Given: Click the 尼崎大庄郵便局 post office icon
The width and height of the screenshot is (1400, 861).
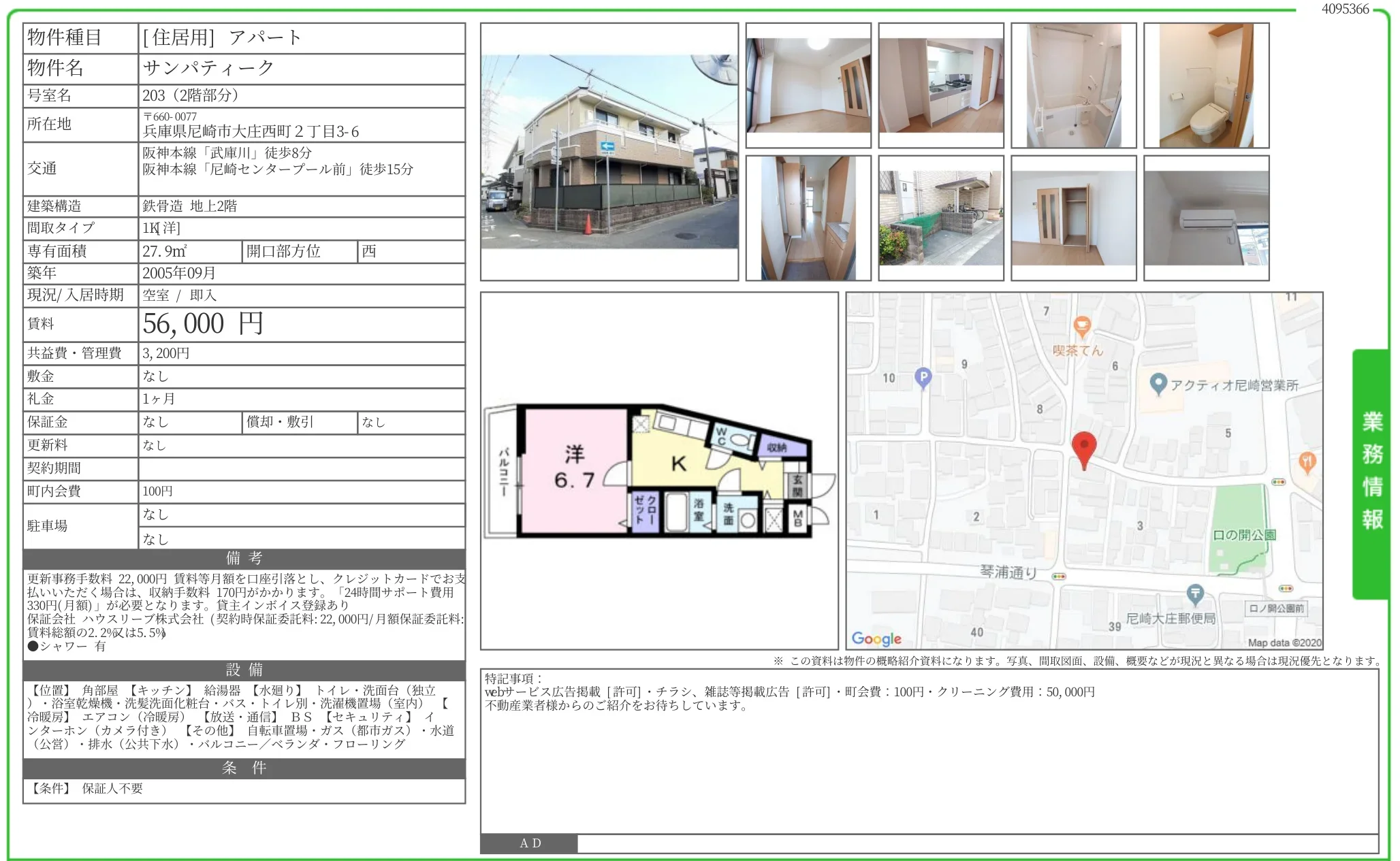Looking at the screenshot, I should [x=1195, y=594].
